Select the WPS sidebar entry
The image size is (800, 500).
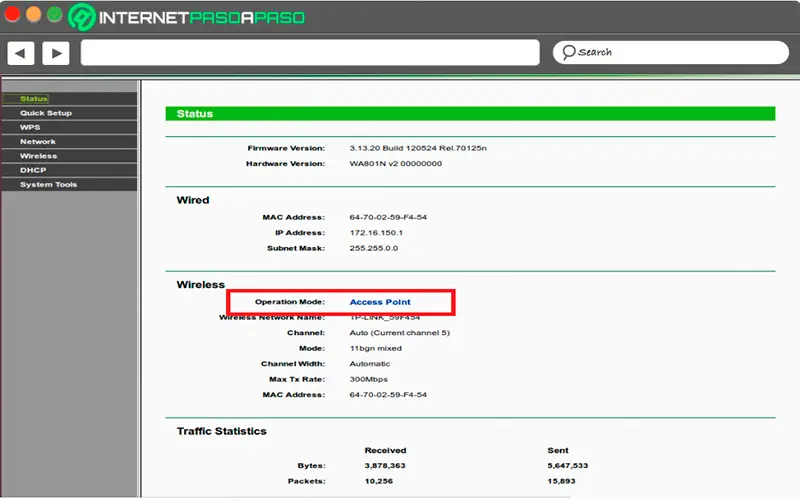point(69,127)
